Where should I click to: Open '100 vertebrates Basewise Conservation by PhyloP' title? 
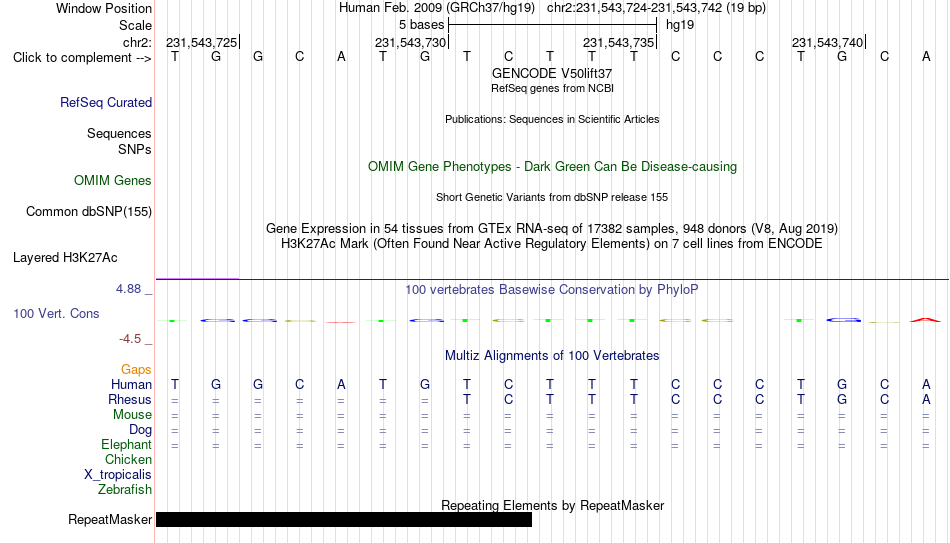click(x=552, y=290)
